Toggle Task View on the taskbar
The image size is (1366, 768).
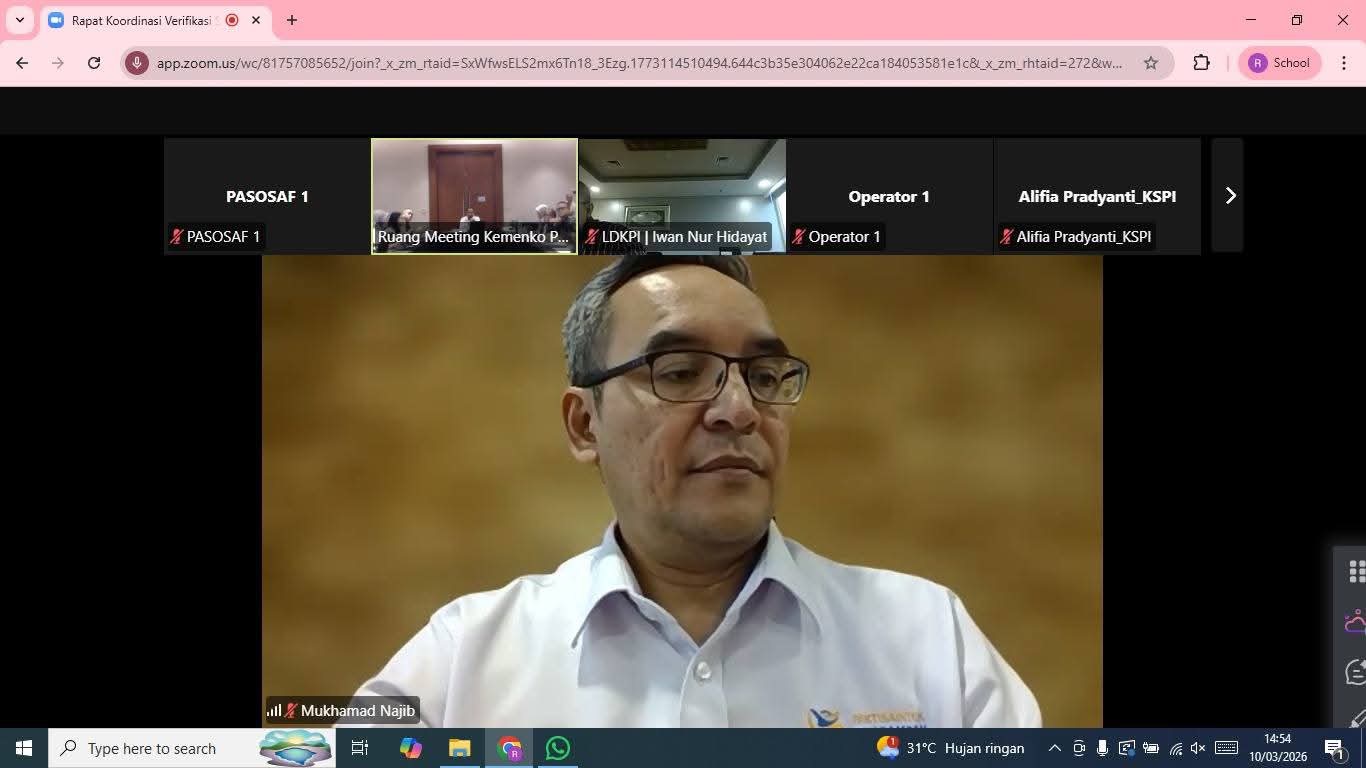point(360,748)
